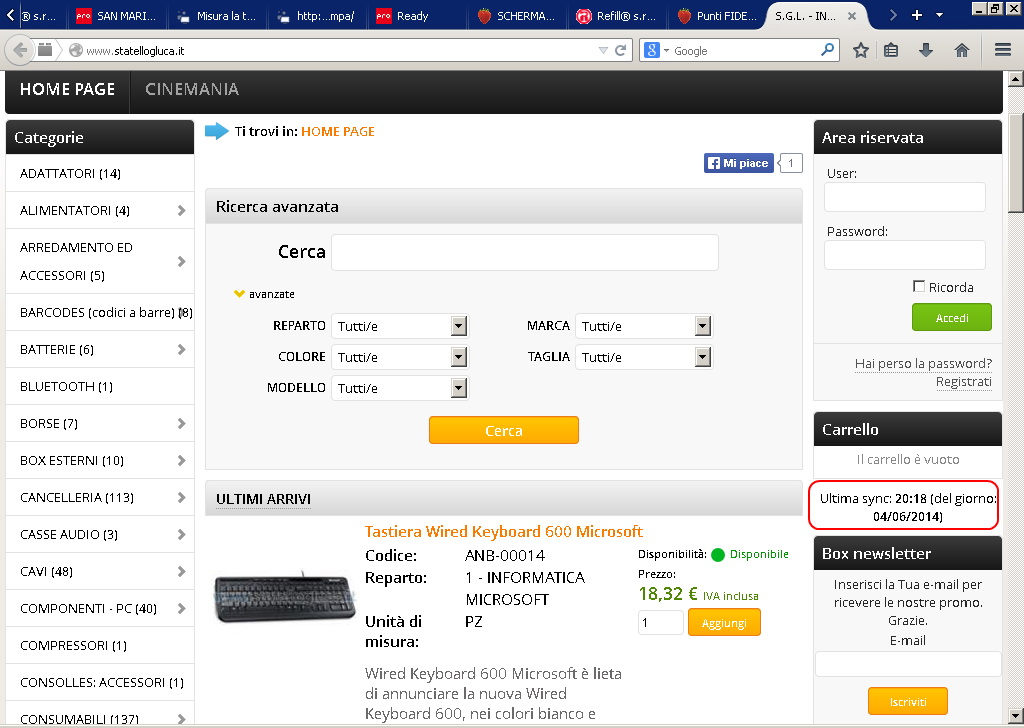Go to the browser home icon
The width and height of the screenshot is (1024, 728).
point(961,50)
